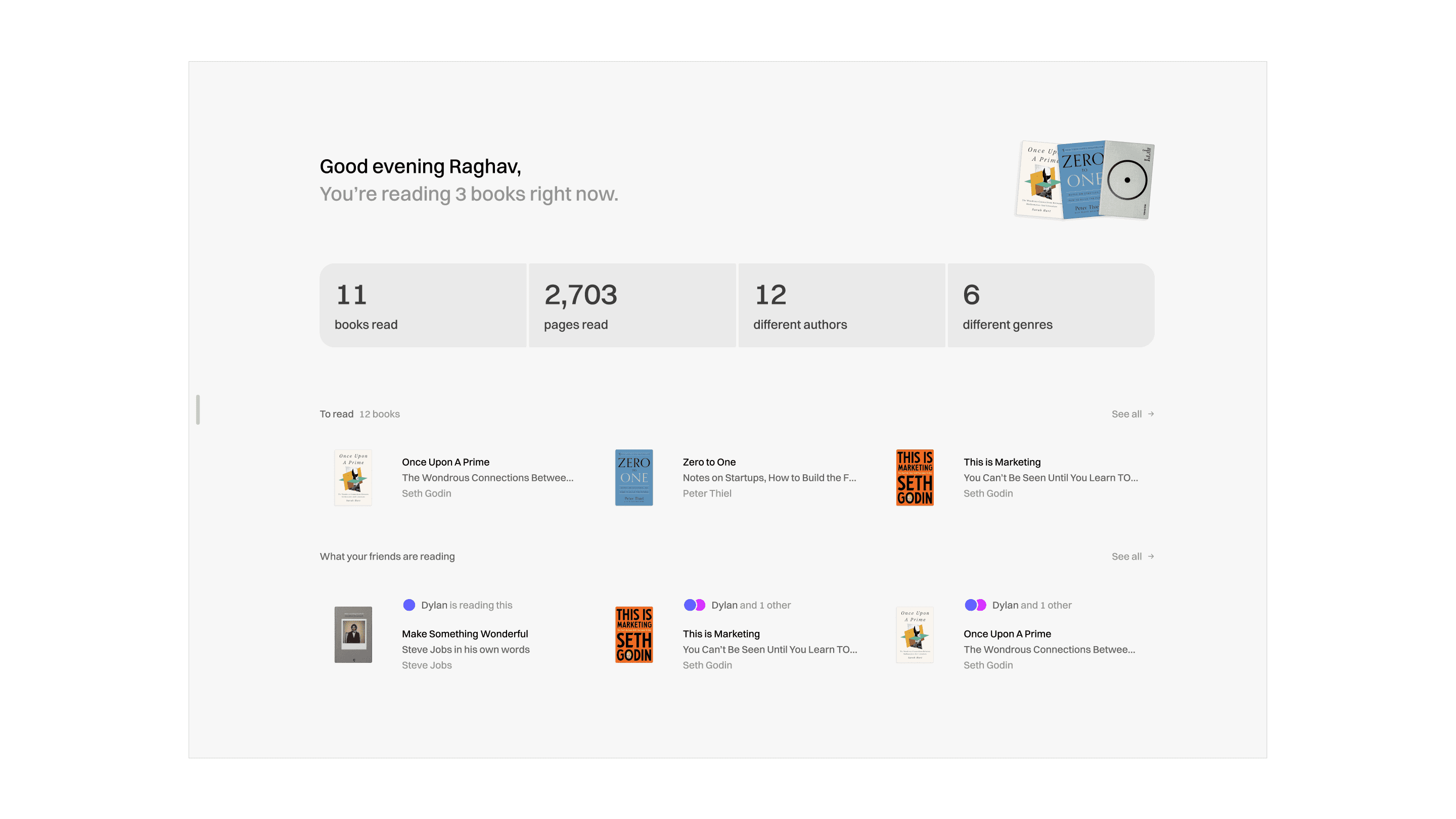1456x819 pixels.
Task: Click Dylan's avatar above Make Something Wonderful
Action: pos(409,605)
